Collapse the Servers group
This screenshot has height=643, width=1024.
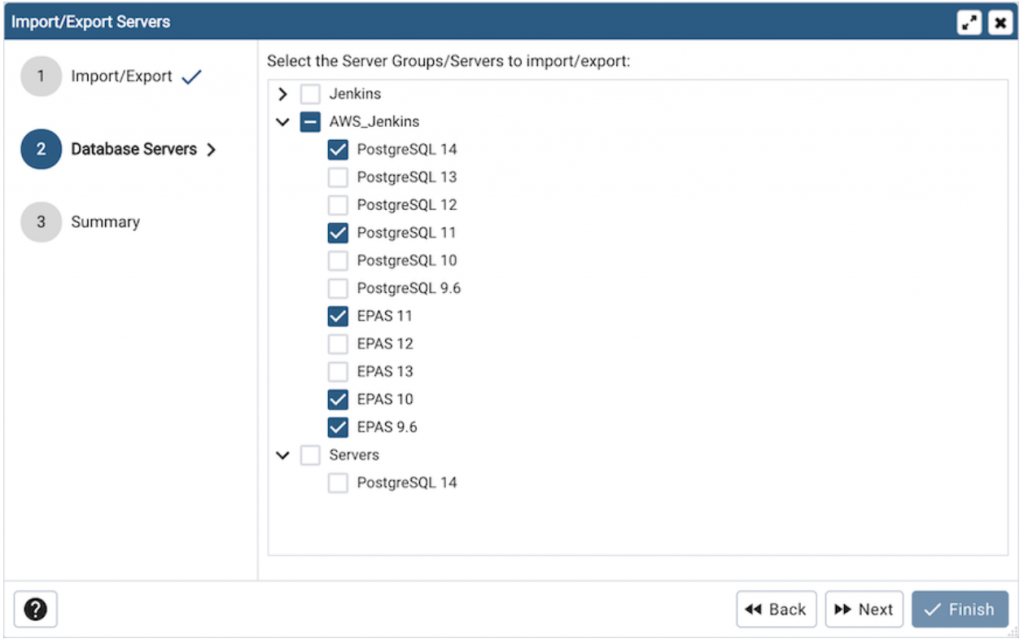click(x=282, y=454)
